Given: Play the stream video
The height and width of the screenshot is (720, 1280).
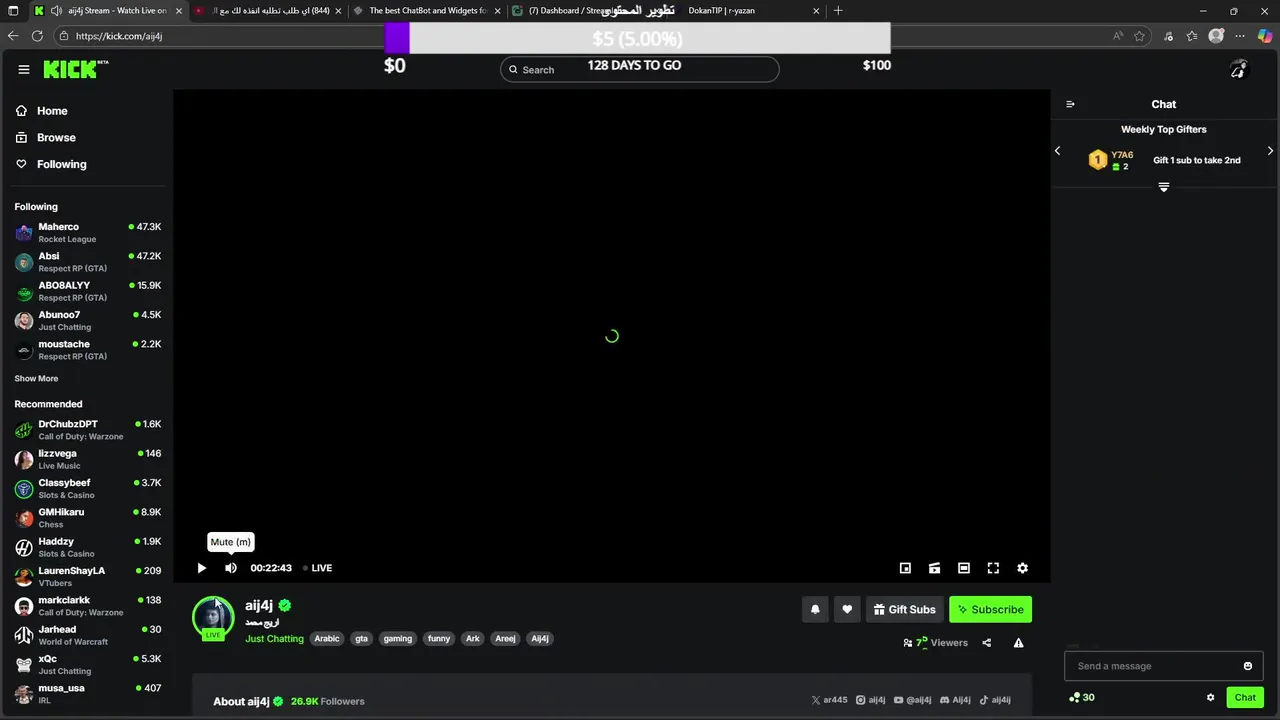Looking at the screenshot, I should coord(201,568).
